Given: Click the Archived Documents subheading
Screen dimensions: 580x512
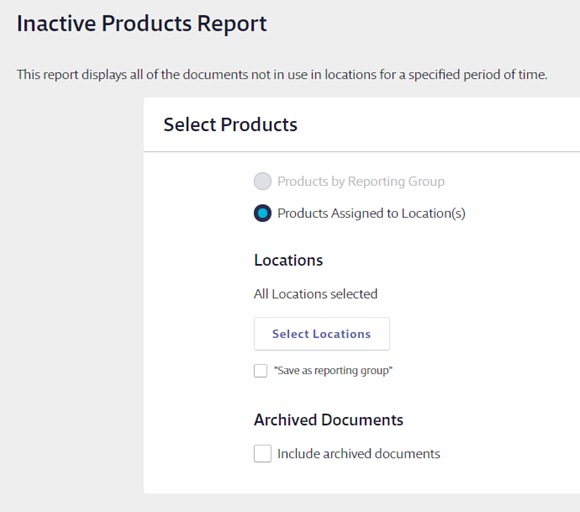Looking at the screenshot, I should point(328,420).
